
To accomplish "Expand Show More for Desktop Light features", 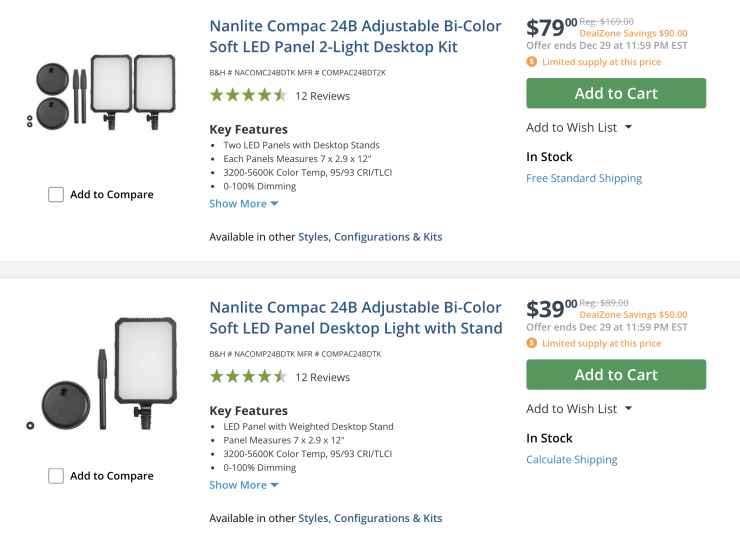I will [243, 485].
